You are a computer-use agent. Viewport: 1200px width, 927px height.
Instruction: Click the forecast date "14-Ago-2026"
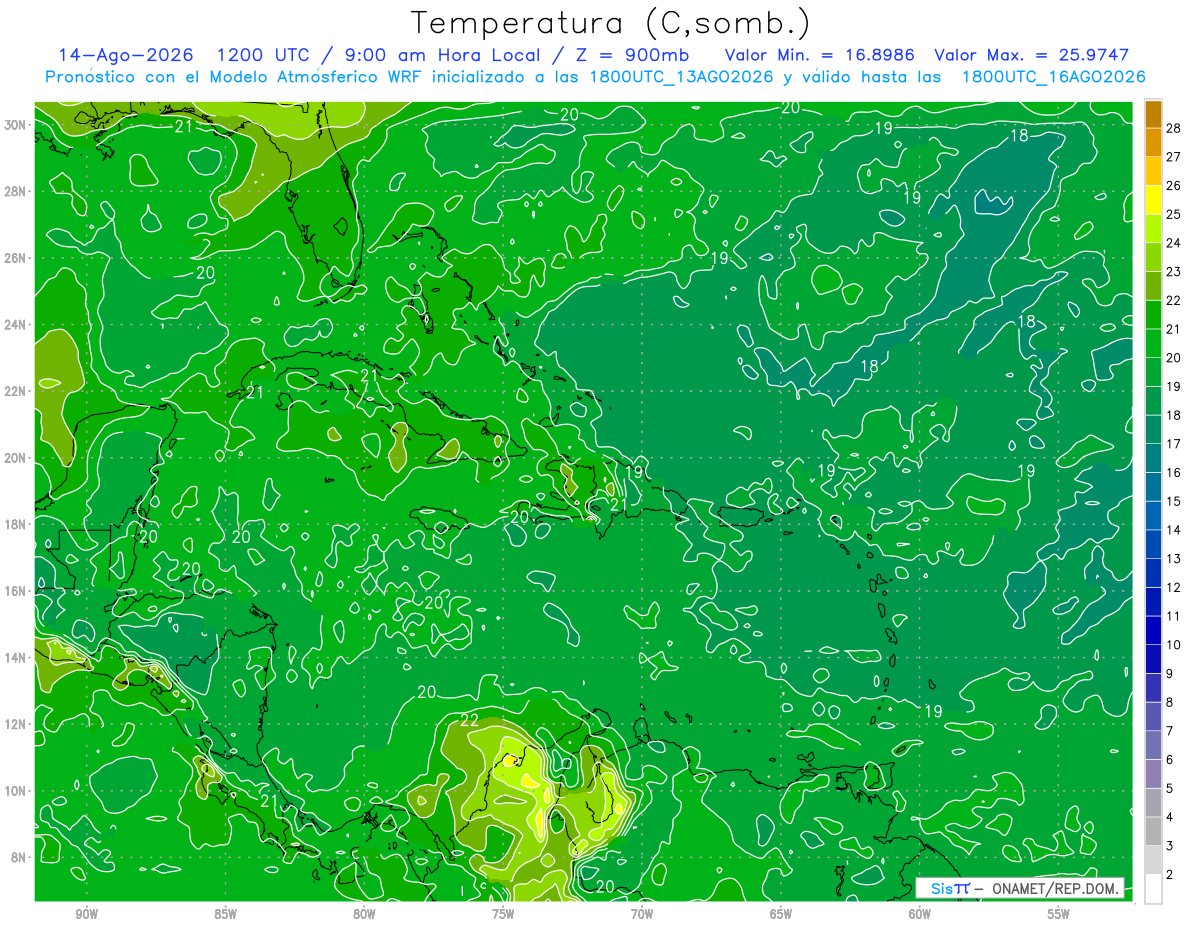click(x=126, y=55)
